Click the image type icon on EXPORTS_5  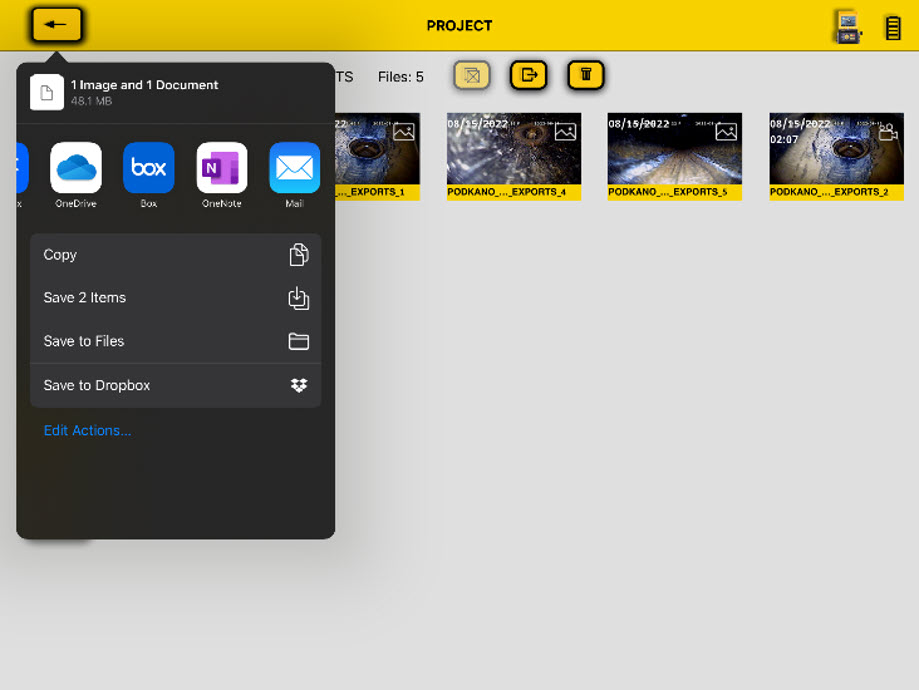(x=726, y=132)
